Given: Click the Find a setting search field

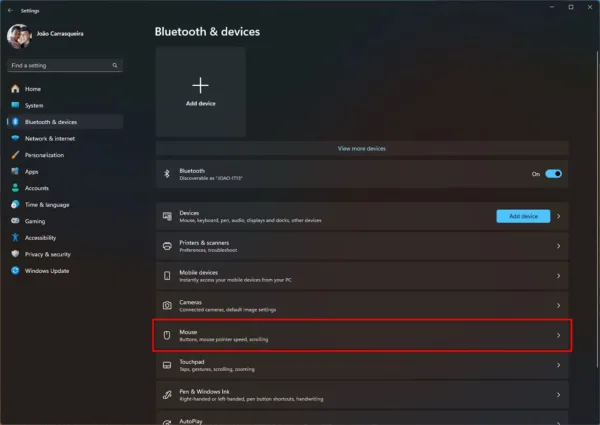Looking at the screenshot, I should tap(65, 65).
